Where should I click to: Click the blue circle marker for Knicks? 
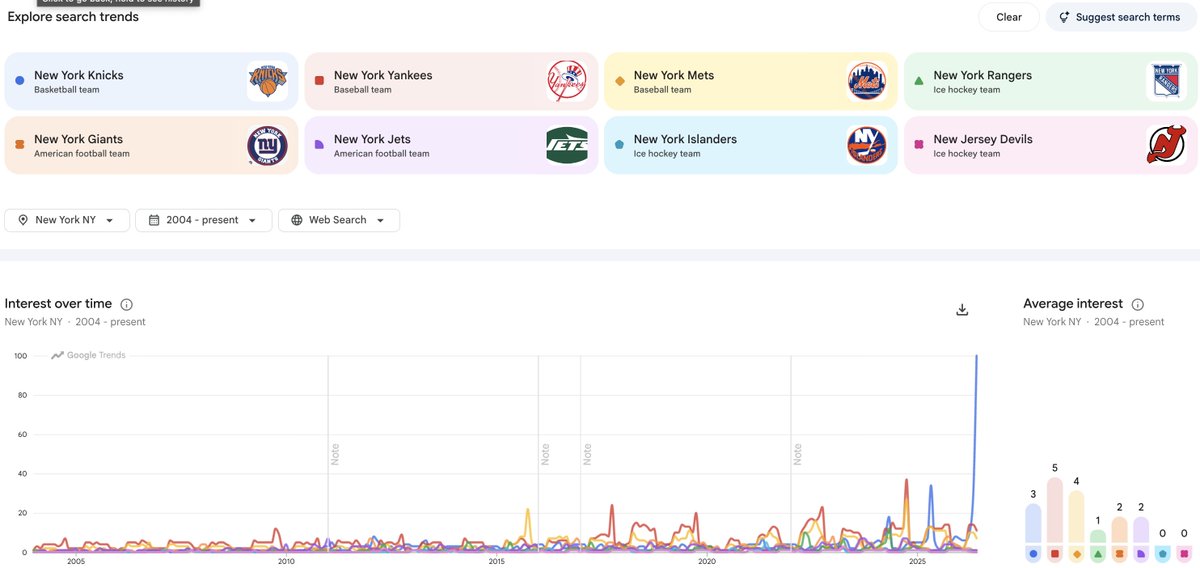click(x=20, y=81)
